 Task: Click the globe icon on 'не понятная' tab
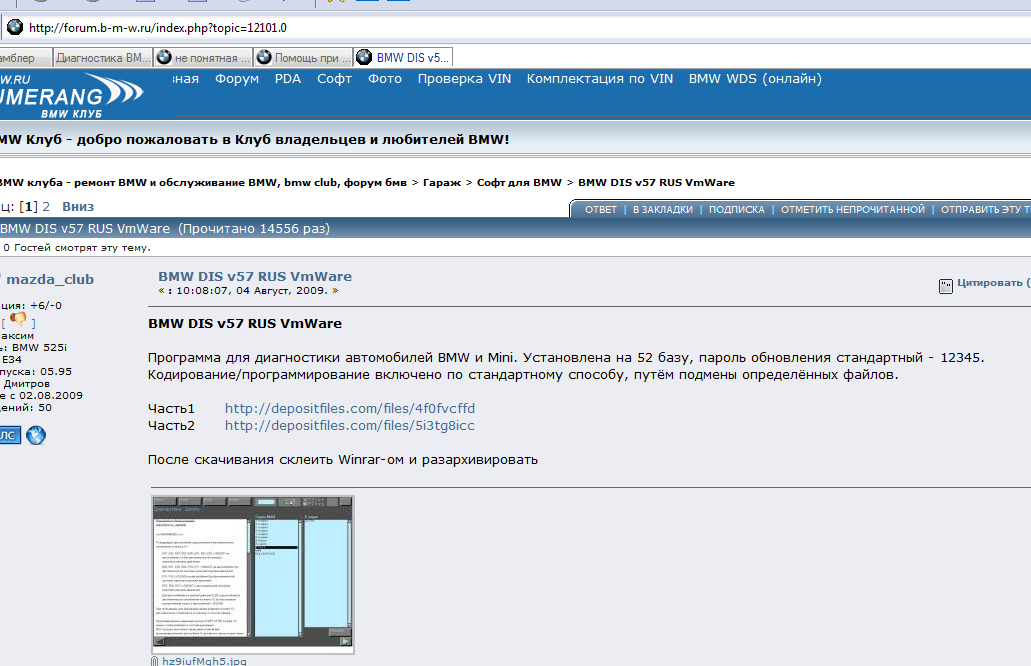click(164, 57)
